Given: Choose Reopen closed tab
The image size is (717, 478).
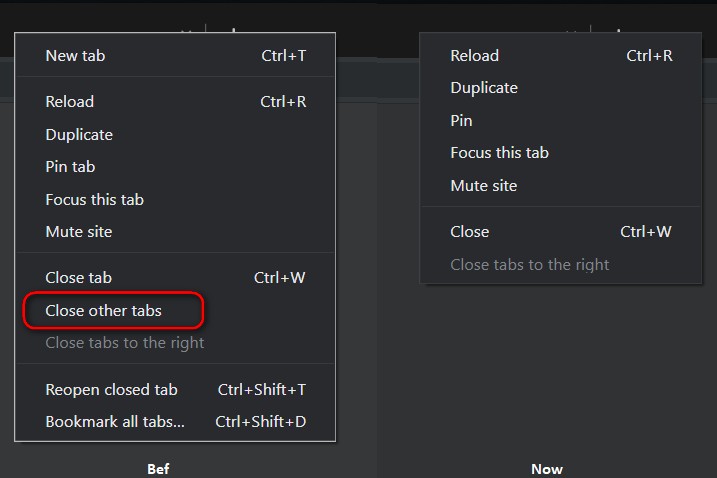Looking at the screenshot, I should pos(175,390).
